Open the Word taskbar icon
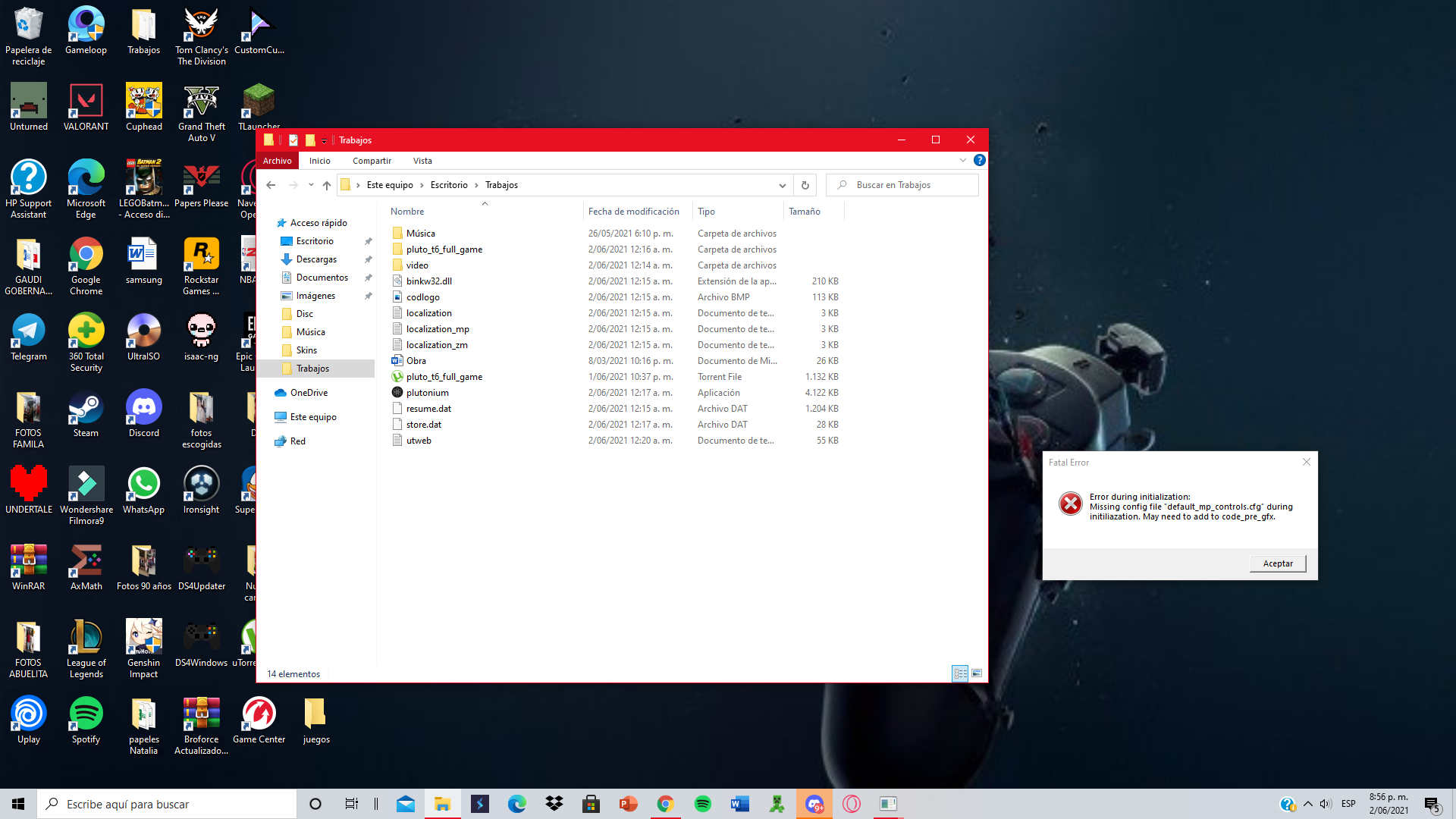The width and height of the screenshot is (1456, 819). 740,804
